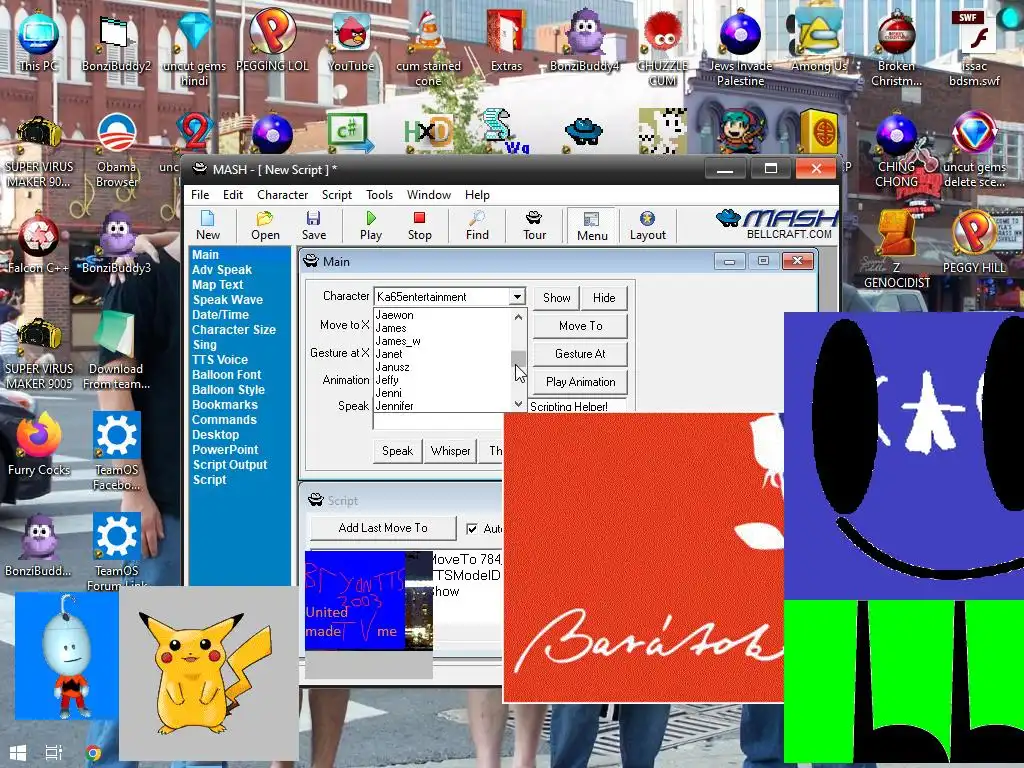Open the Help menu
The height and width of the screenshot is (768, 1024).
pyautogui.click(x=477, y=195)
